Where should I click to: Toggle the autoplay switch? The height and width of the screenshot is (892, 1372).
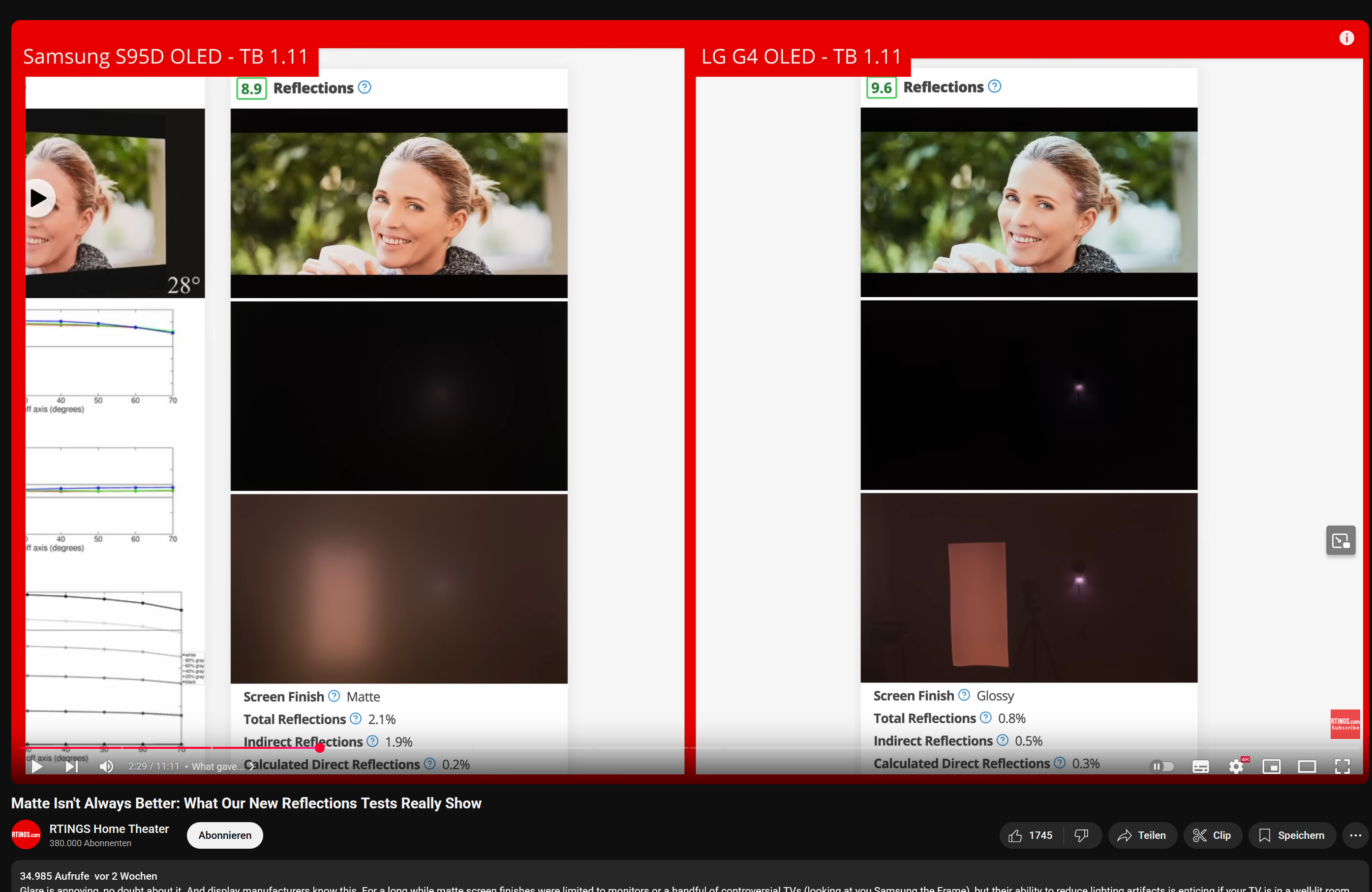[1161, 767]
